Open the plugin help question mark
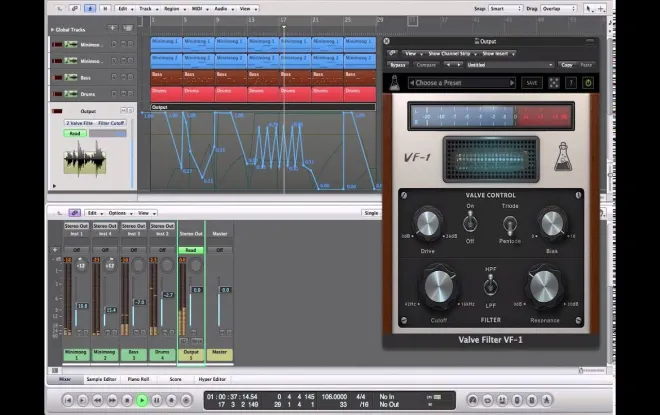 click(571, 83)
